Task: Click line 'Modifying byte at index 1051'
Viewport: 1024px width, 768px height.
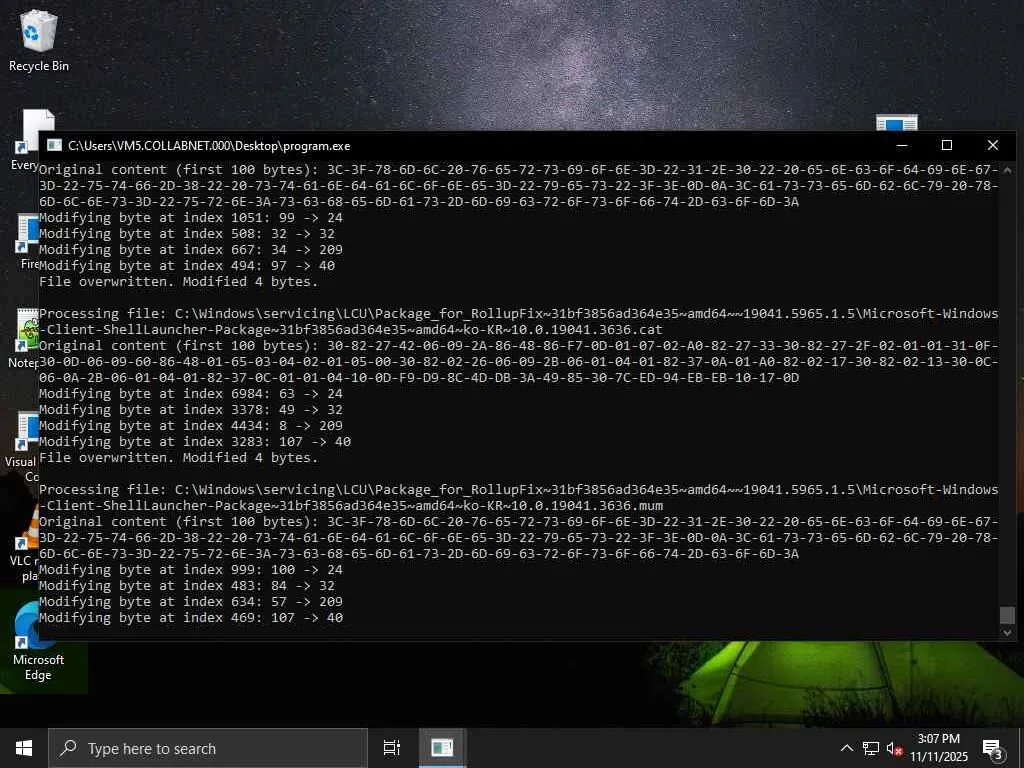Action: [x=191, y=217]
